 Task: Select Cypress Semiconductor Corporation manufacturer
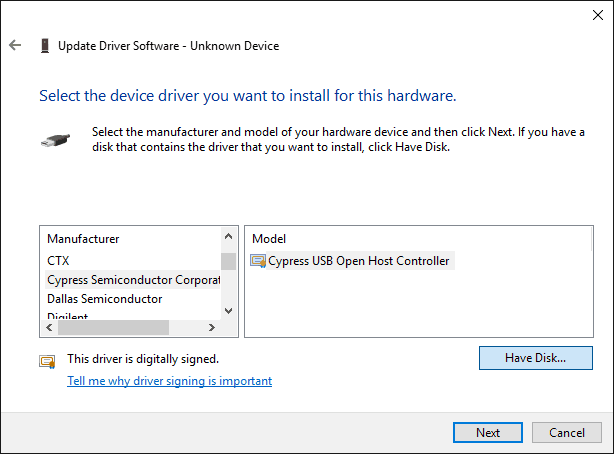click(132, 280)
